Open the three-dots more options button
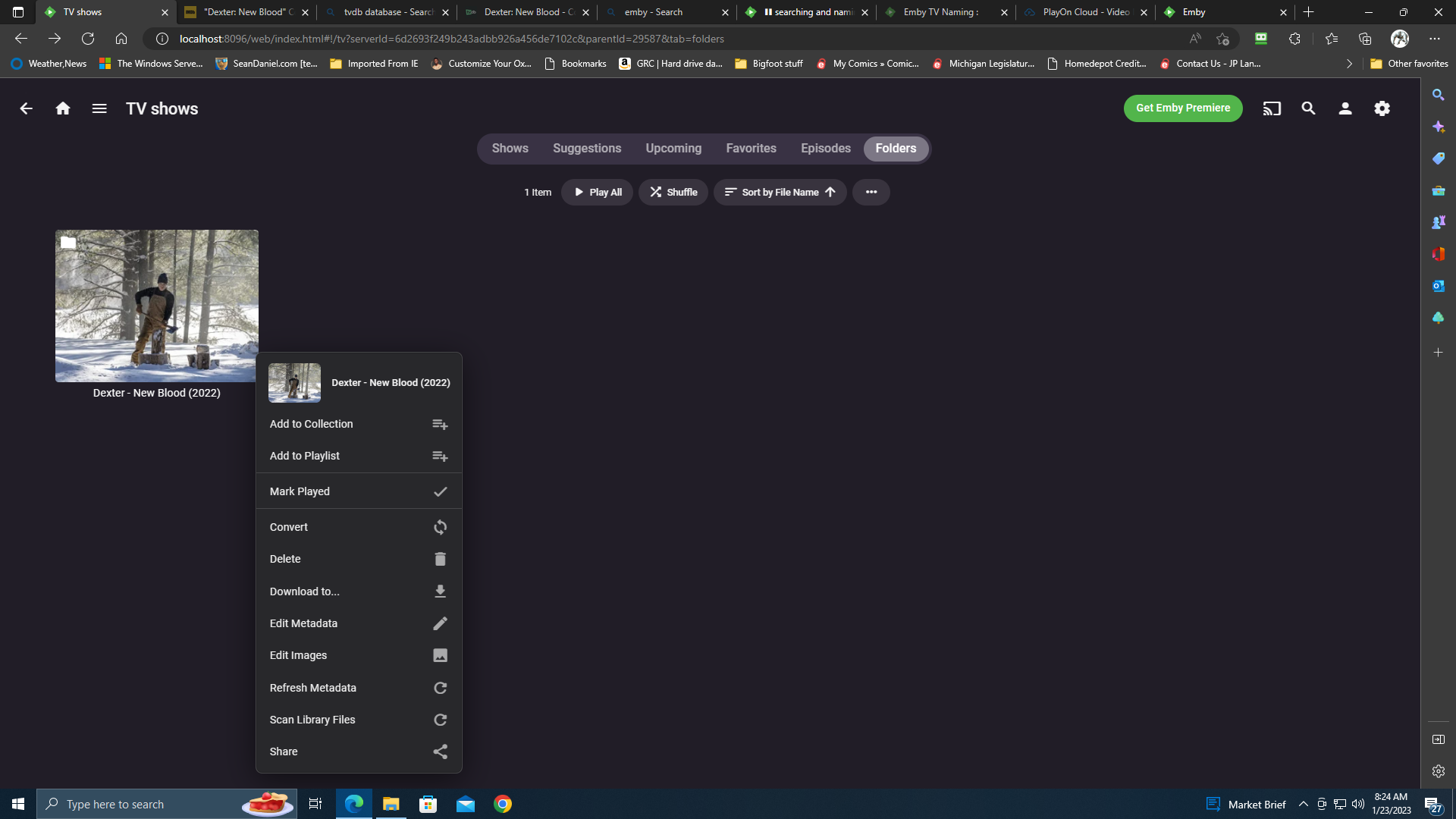The image size is (1456, 819). (871, 192)
